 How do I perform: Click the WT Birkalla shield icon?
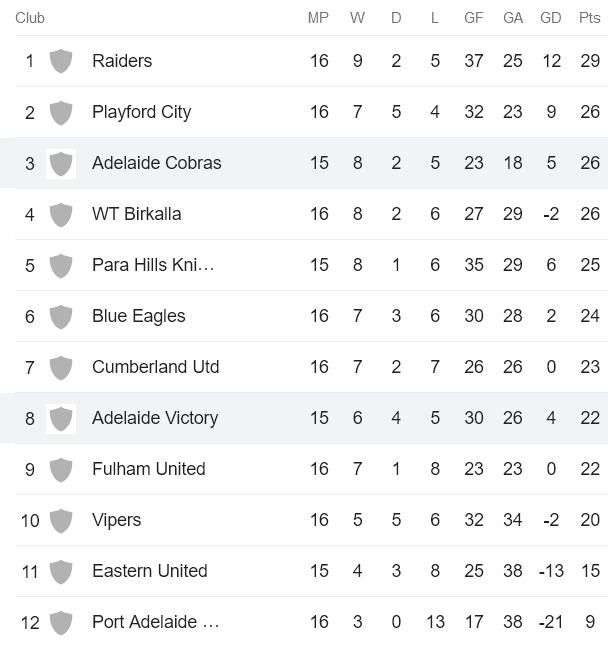click(61, 214)
